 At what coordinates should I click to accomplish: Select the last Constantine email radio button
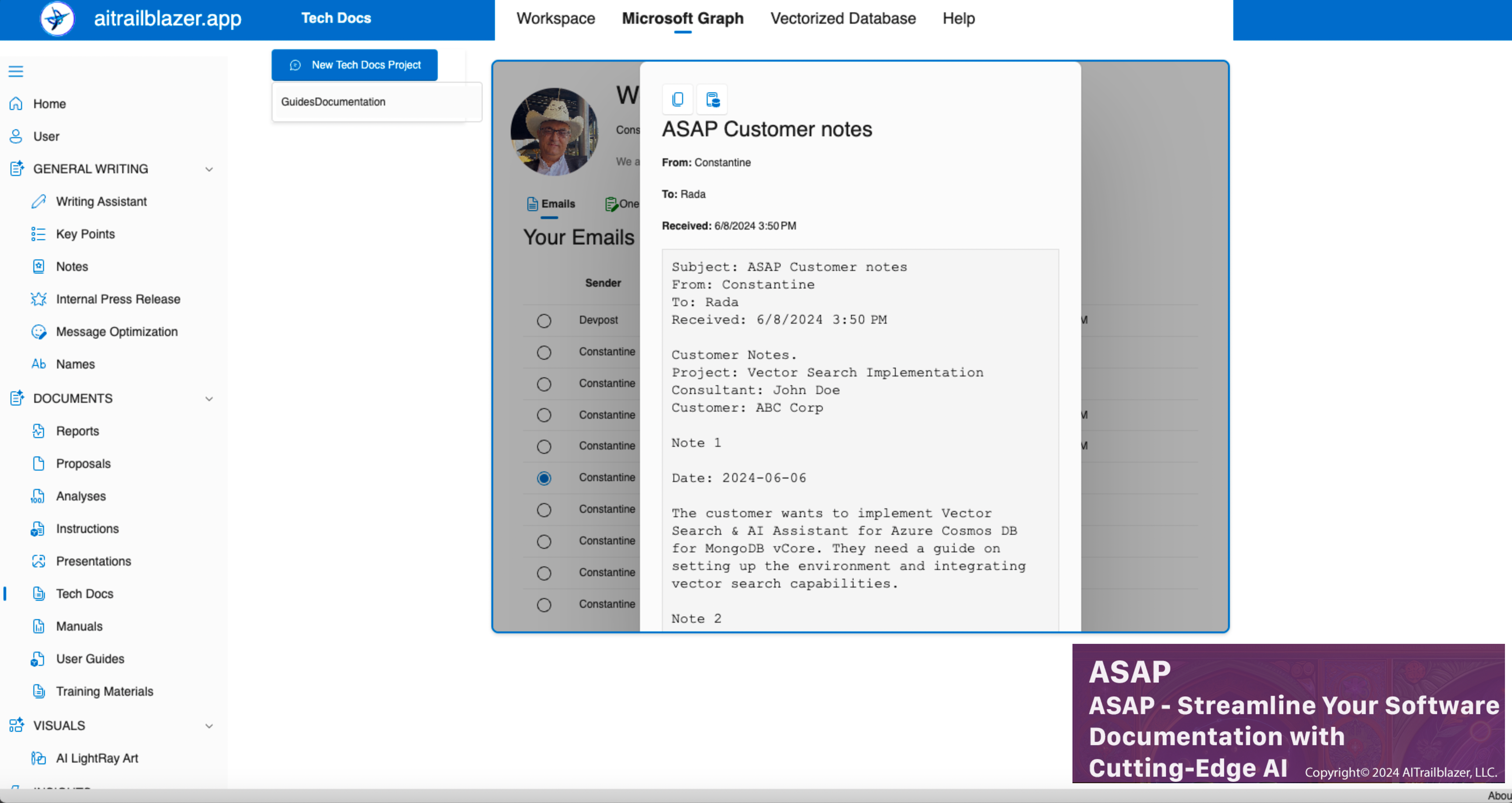(x=544, y=605)
